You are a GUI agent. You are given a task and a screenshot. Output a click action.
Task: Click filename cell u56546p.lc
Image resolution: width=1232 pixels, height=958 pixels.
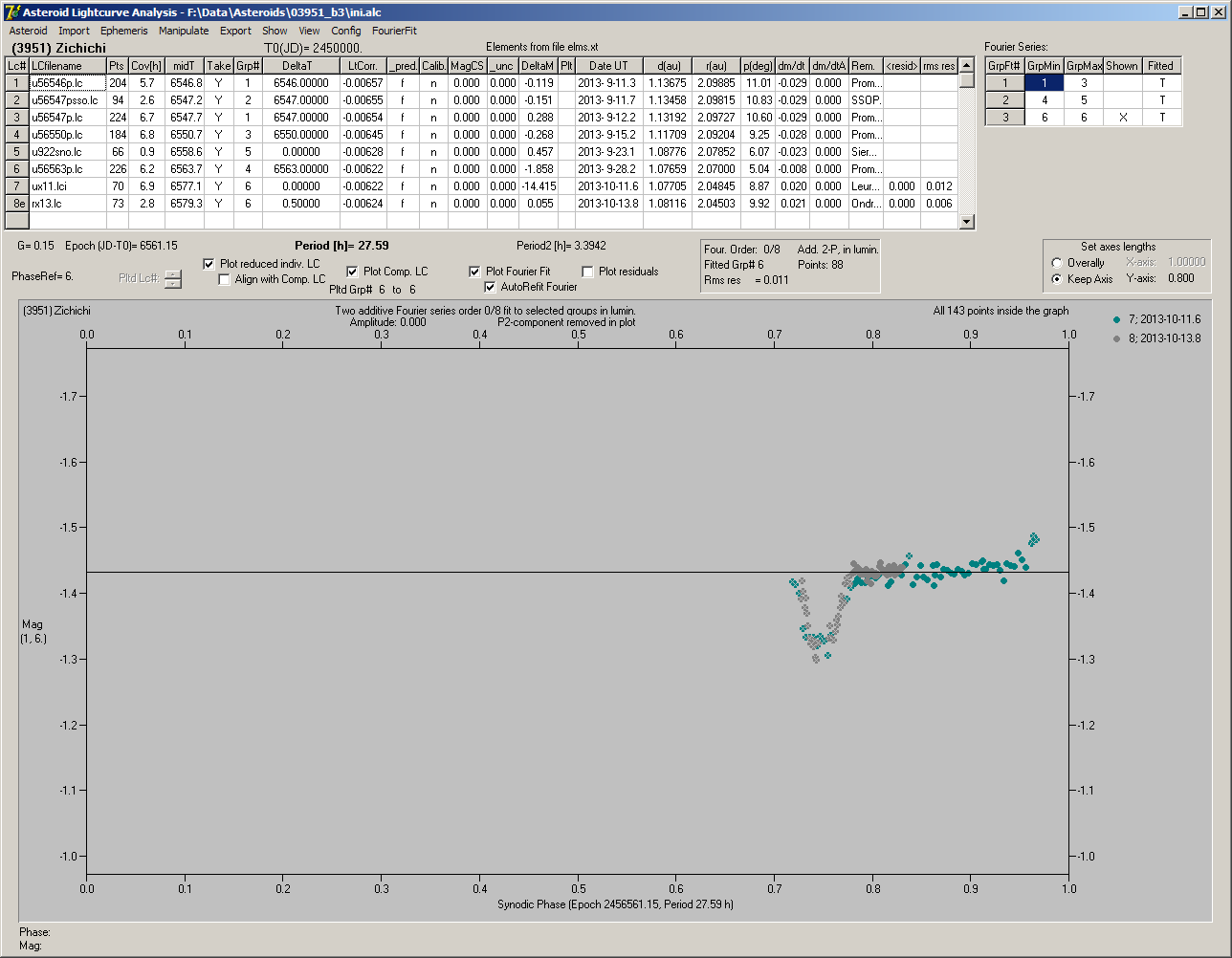[67, 83]
